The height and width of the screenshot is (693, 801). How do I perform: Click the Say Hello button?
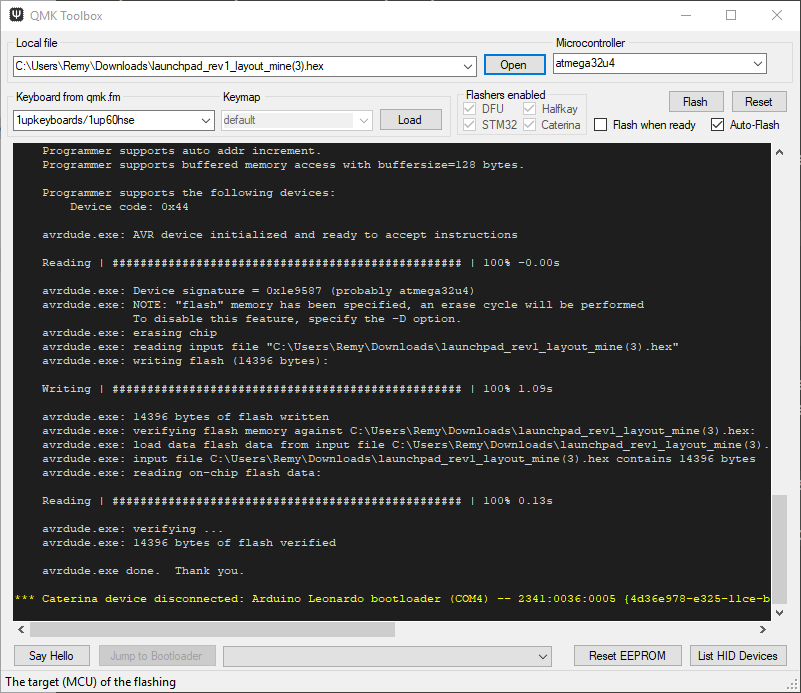tap(52, 656)
